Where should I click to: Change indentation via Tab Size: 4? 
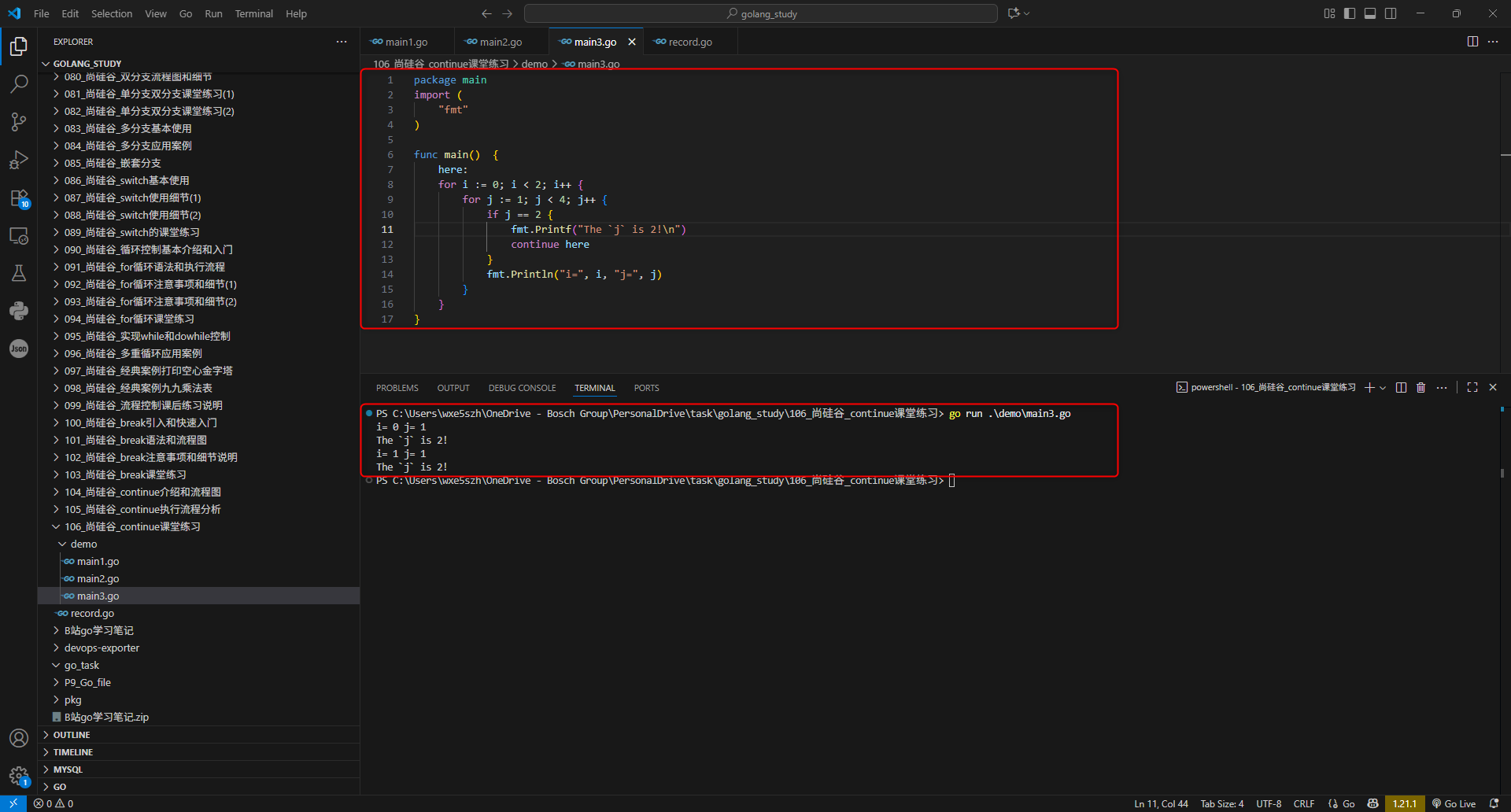pyautogui.click(x=1222, y=803)
